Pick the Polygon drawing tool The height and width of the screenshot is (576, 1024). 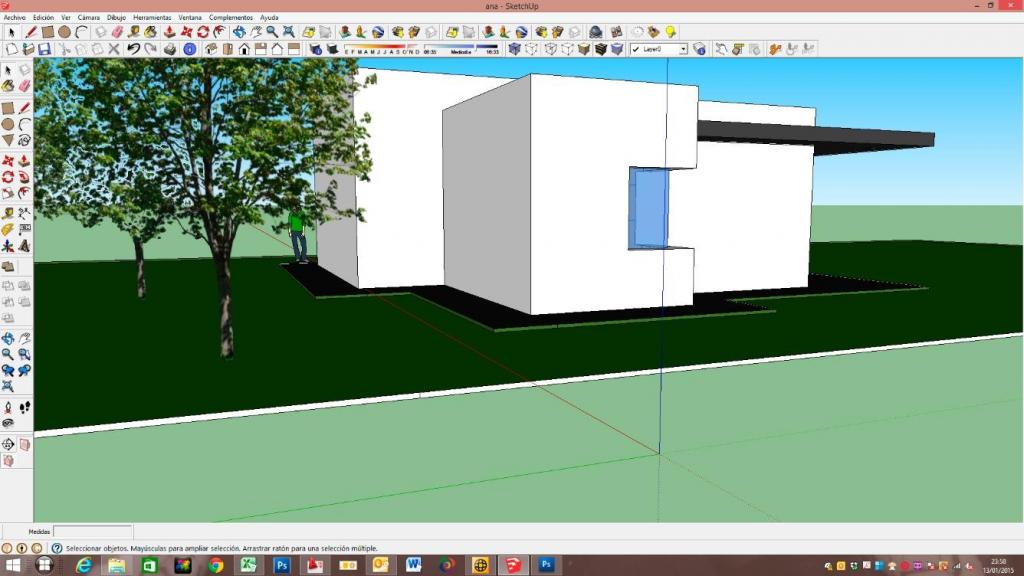pos(8,141)
